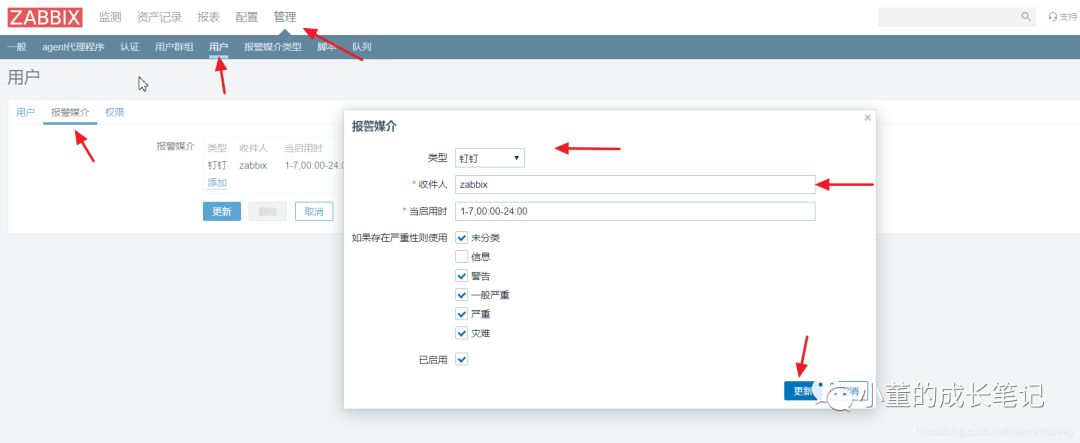
Task: Go to agent代理程序 submenu
Action: [x=73, y=47]
